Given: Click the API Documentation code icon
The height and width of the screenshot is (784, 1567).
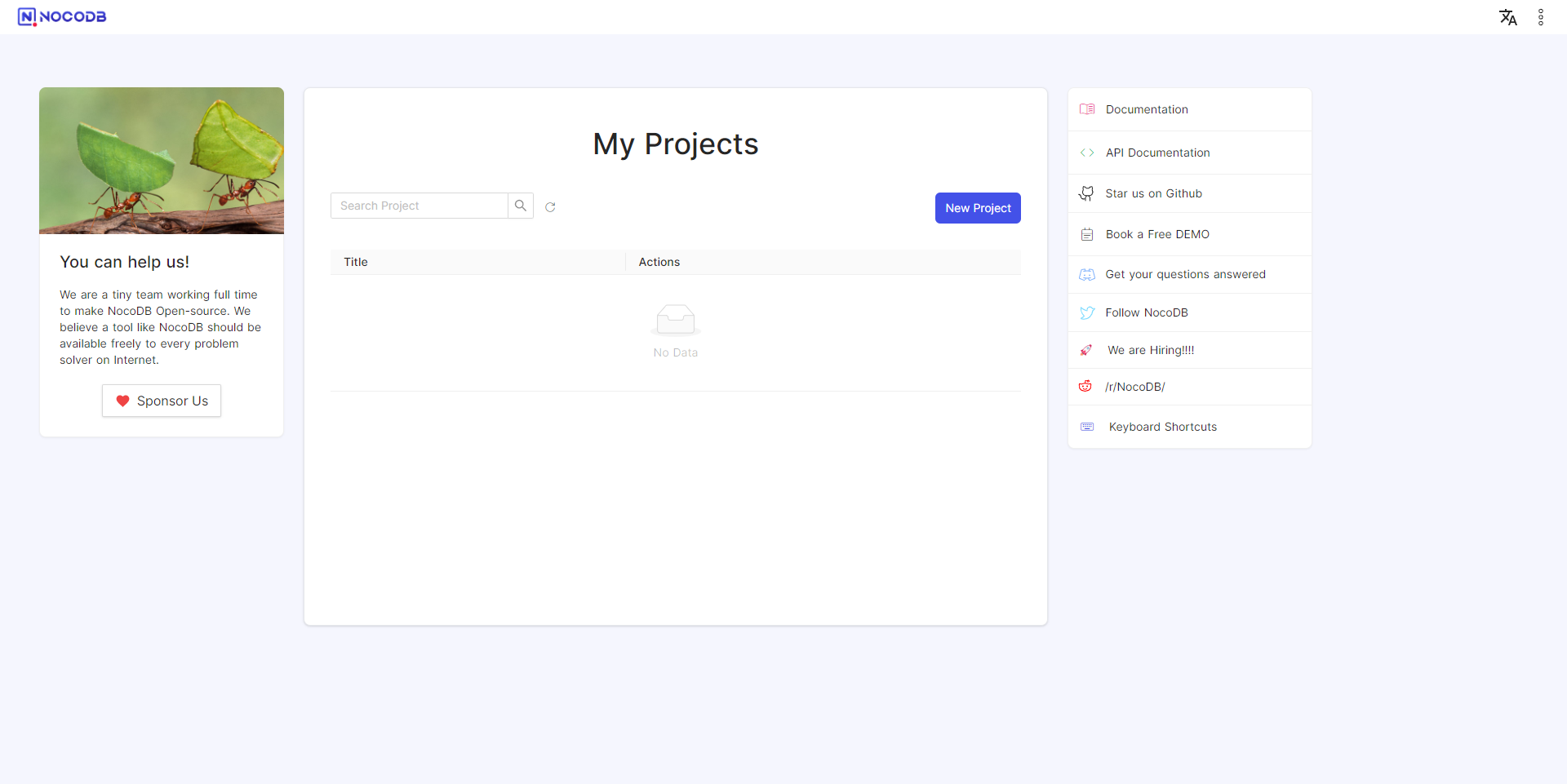Looking at the screenshot, I should pos(1087,153).
